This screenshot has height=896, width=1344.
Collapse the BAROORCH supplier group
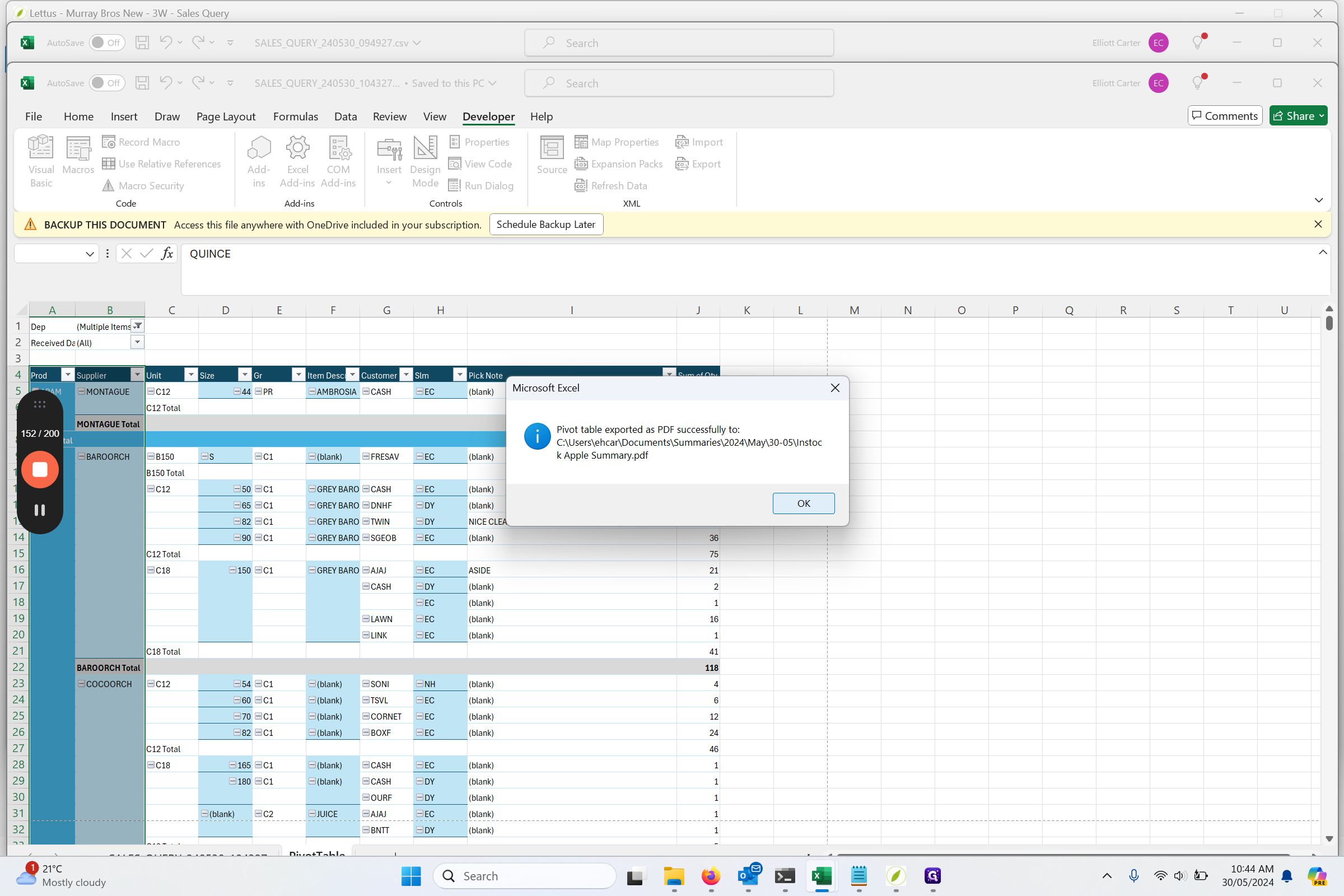[81, 456]
